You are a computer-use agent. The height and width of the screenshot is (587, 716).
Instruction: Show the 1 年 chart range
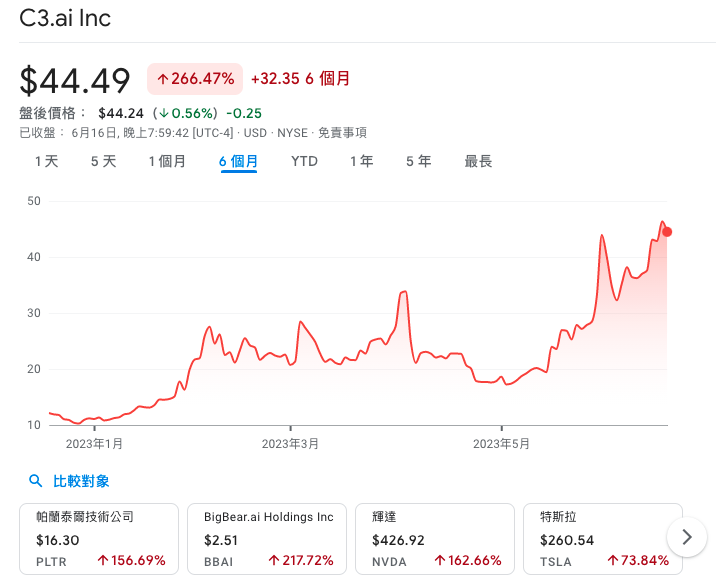coord(361,161)
